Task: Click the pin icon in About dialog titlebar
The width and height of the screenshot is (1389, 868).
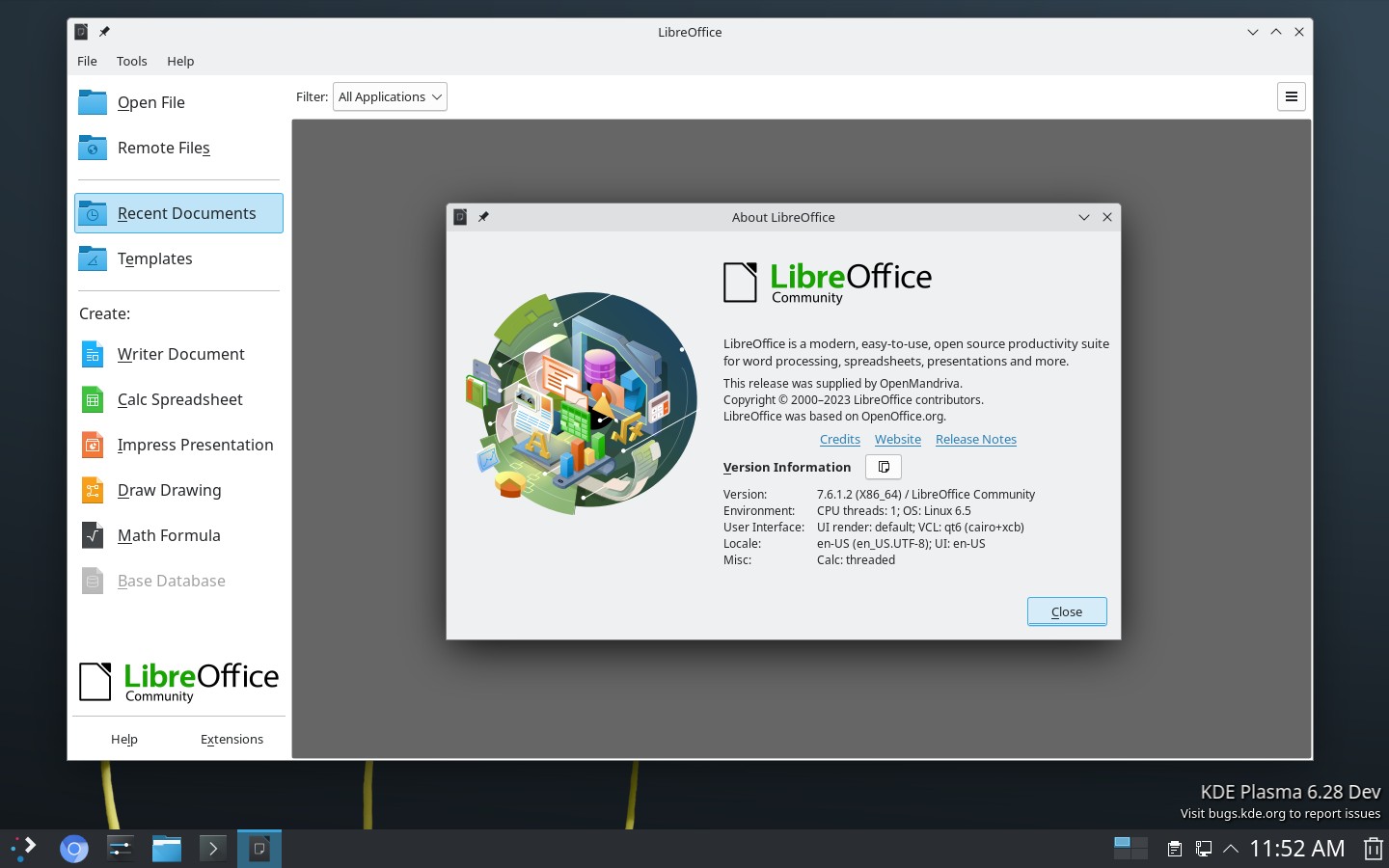Action: tap(483, 217)
